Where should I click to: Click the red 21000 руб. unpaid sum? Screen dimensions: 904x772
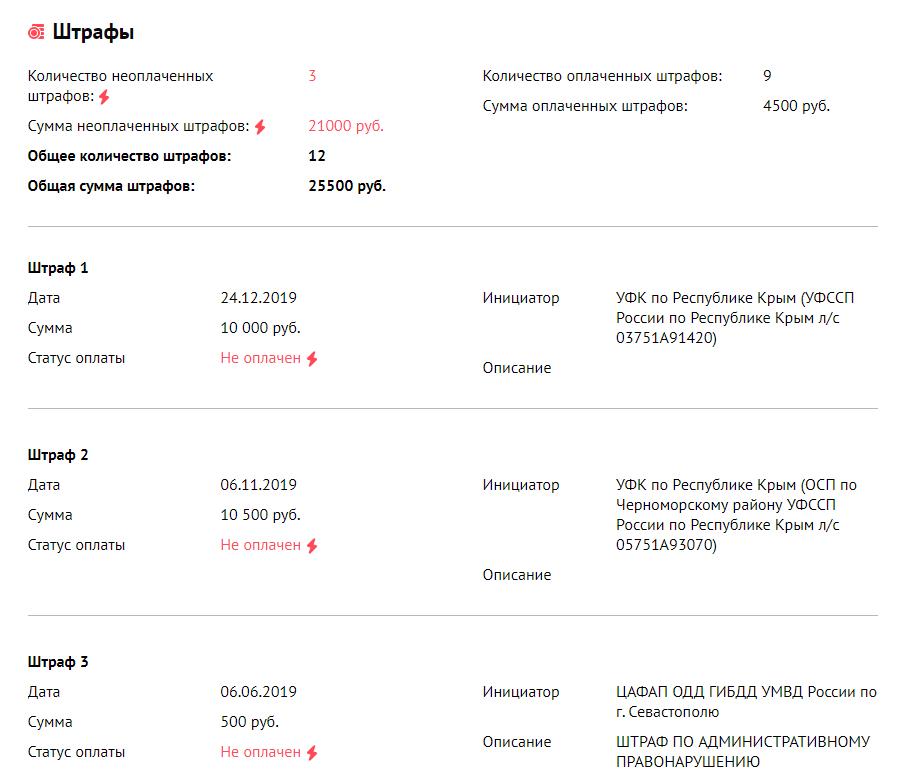coord(346,126)
